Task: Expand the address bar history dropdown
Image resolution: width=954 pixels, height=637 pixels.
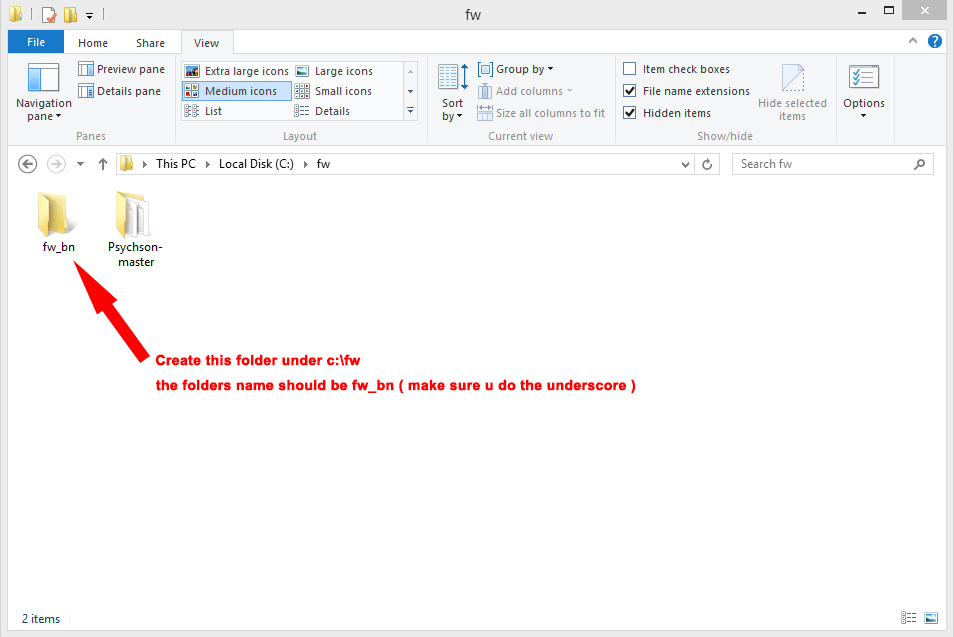Action: 685,164
